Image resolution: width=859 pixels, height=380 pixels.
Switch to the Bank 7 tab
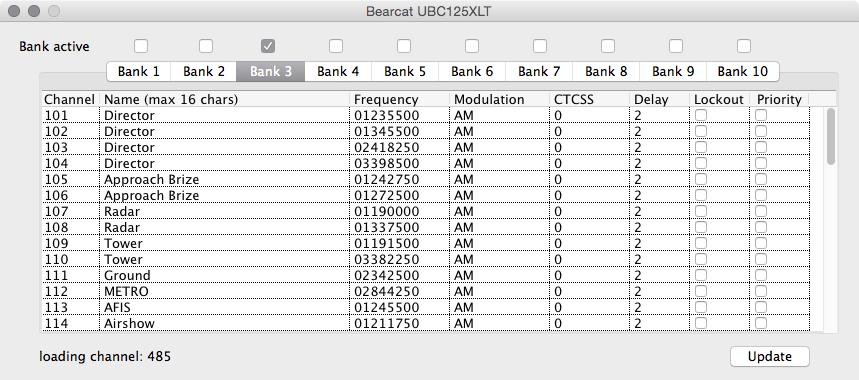pyautogui.click(x=539, y=71)
